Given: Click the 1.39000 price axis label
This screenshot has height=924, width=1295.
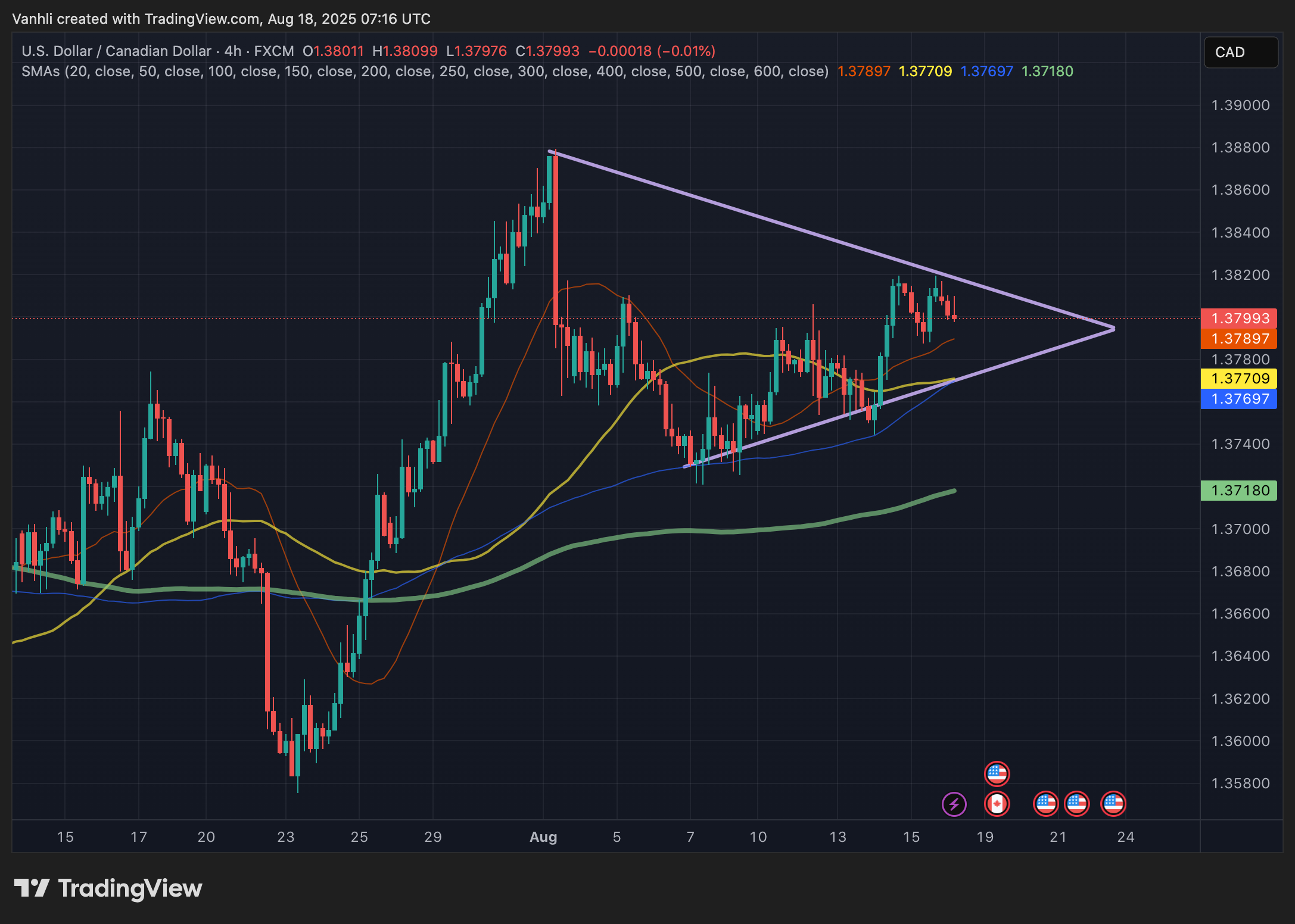Looking at the screenshot, I should (x=1241, y=105).
